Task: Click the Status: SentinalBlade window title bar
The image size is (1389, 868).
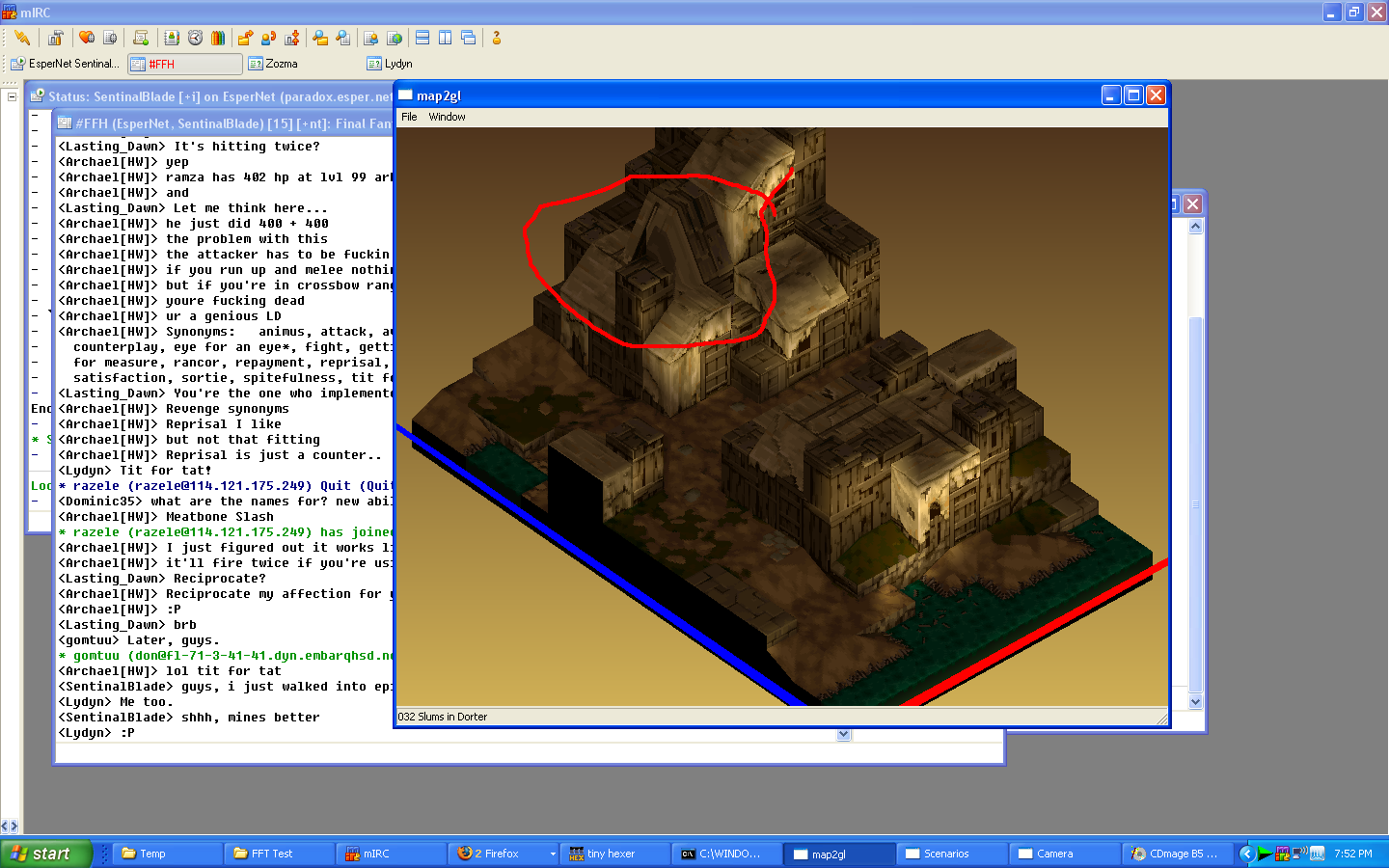Action: (212, 96)
